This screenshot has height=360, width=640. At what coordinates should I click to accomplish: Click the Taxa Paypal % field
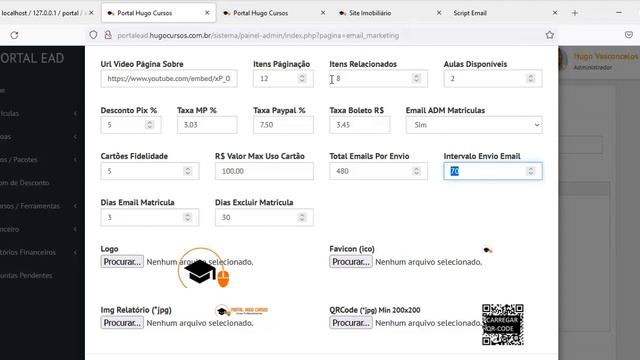[283, 124]
